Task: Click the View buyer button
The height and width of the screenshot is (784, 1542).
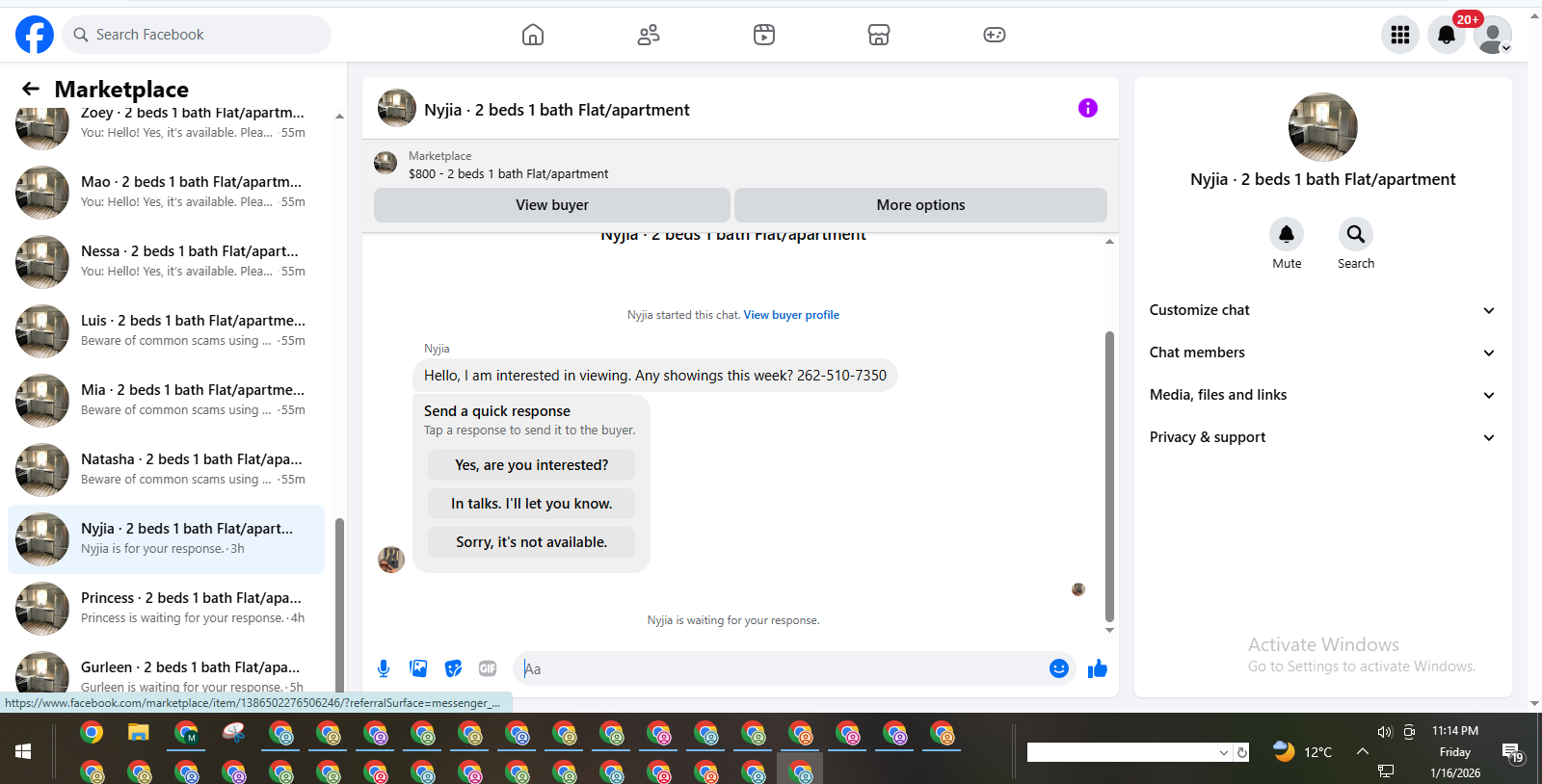Action: click(552, 205)
